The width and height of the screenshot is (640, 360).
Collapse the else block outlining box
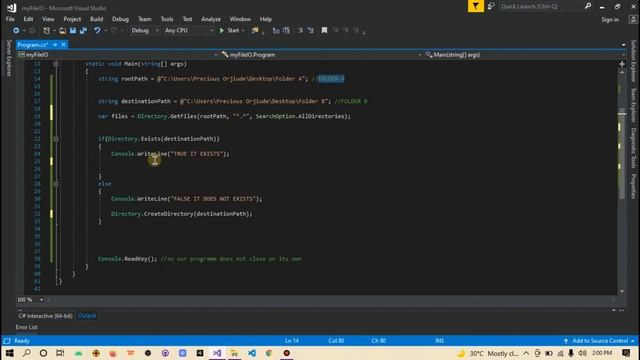(56, 184)
